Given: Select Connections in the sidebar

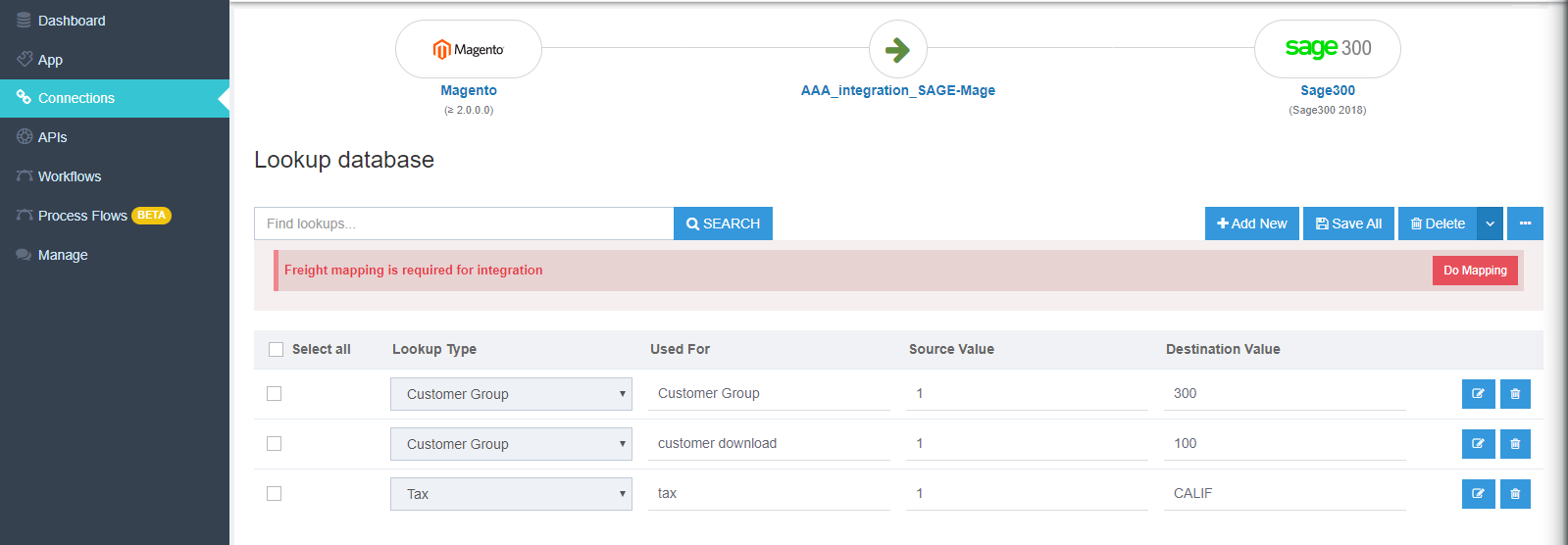Looking at the screenshot, I should click(x=115, y=98).
